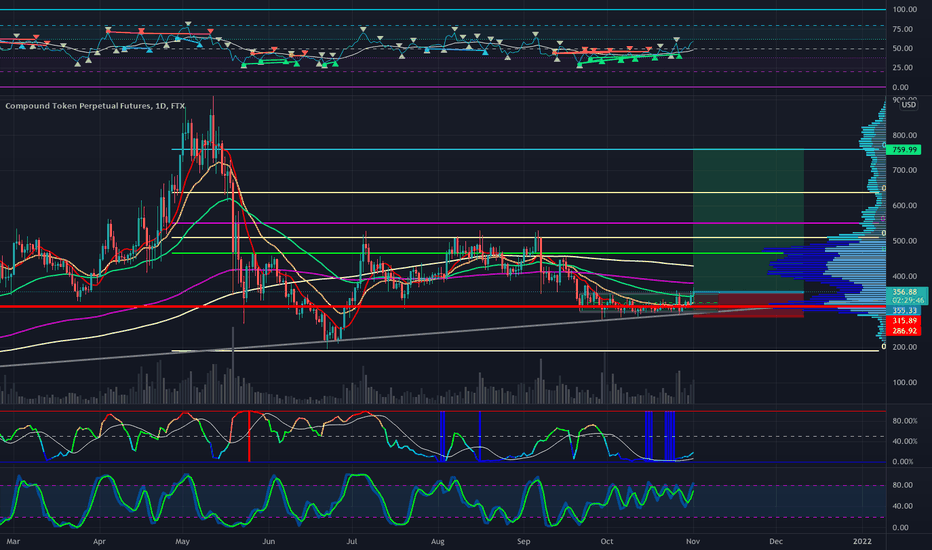Image resolution: width=932 pixels, height=550 pixels.
Task: Click the Sep label on time axis
Action: pos(523,542)
